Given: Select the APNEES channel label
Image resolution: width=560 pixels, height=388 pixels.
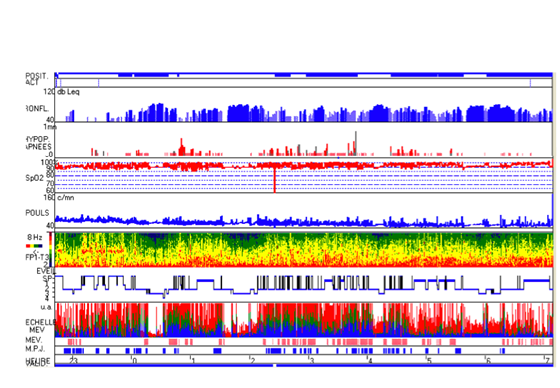Looking at the screenshot, I should [x=39, y=147].
